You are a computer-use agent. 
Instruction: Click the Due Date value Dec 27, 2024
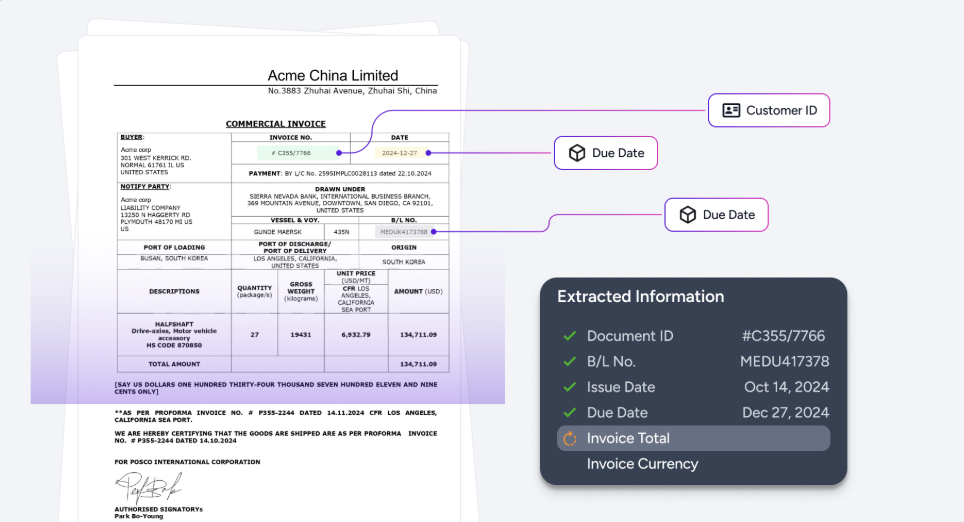(785, 413)
